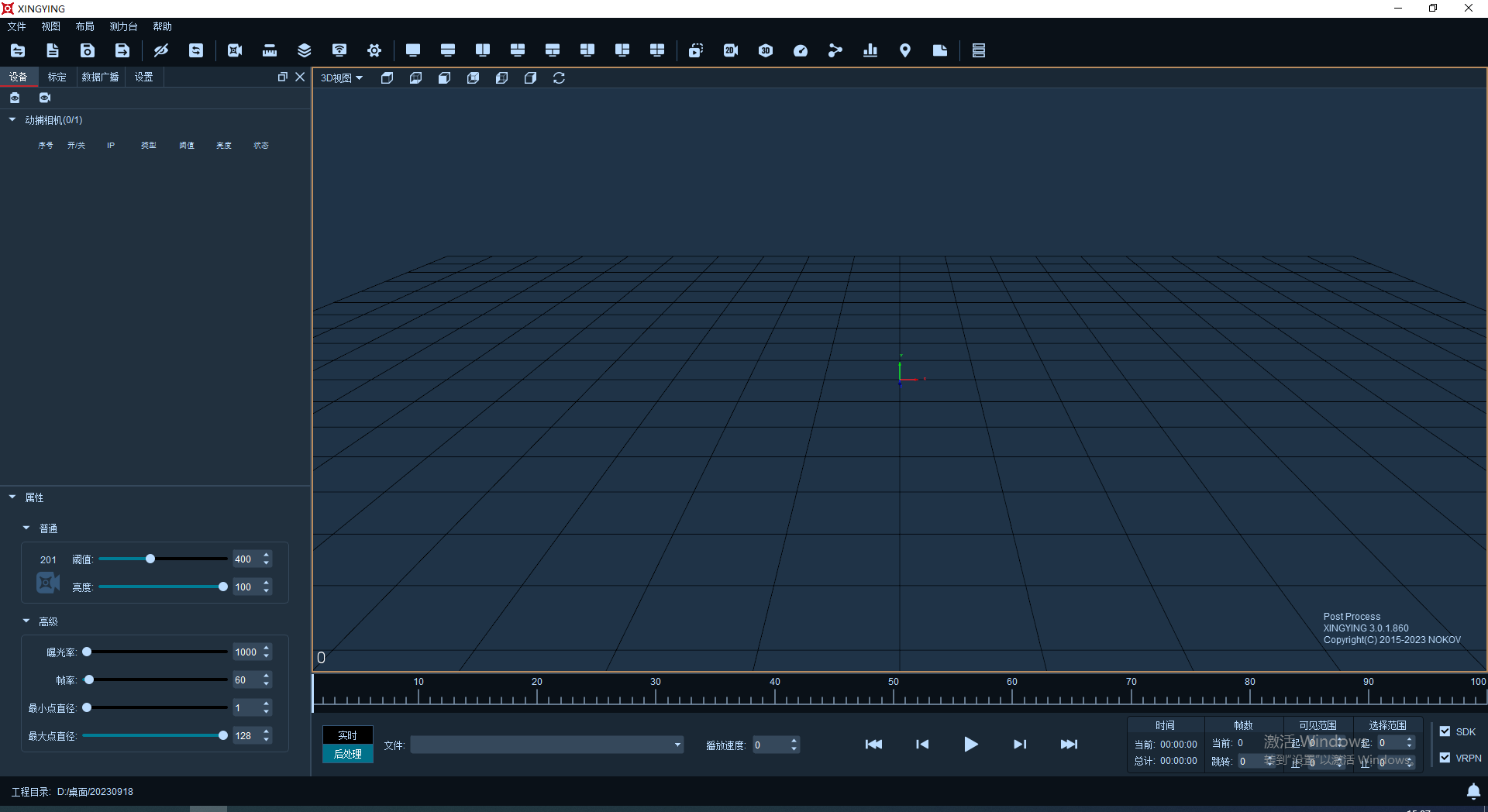This screenshot has width=1488, height=812.
Task: Click the bar chart analysis icon
Action: pos(870,50)
